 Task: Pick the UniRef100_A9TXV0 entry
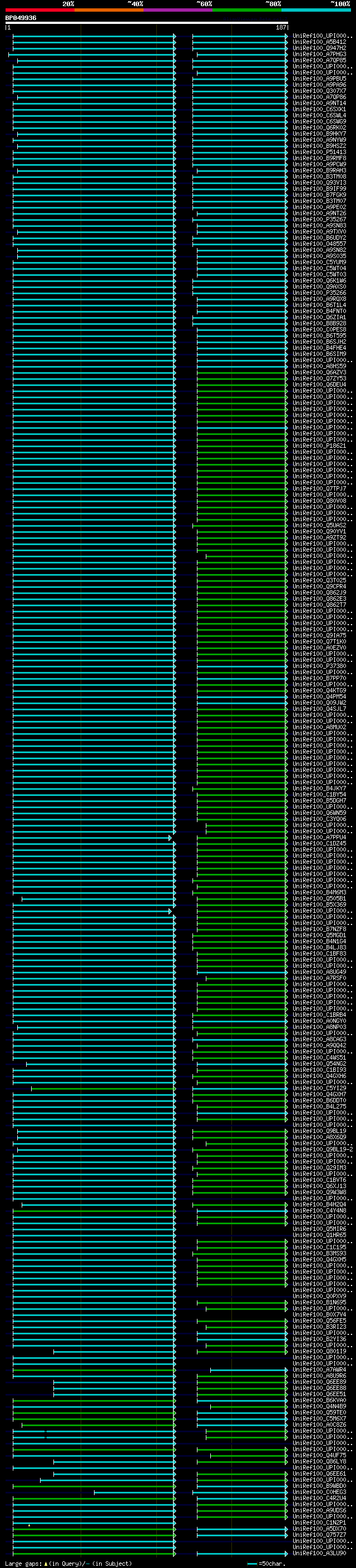tap(319, 231)
